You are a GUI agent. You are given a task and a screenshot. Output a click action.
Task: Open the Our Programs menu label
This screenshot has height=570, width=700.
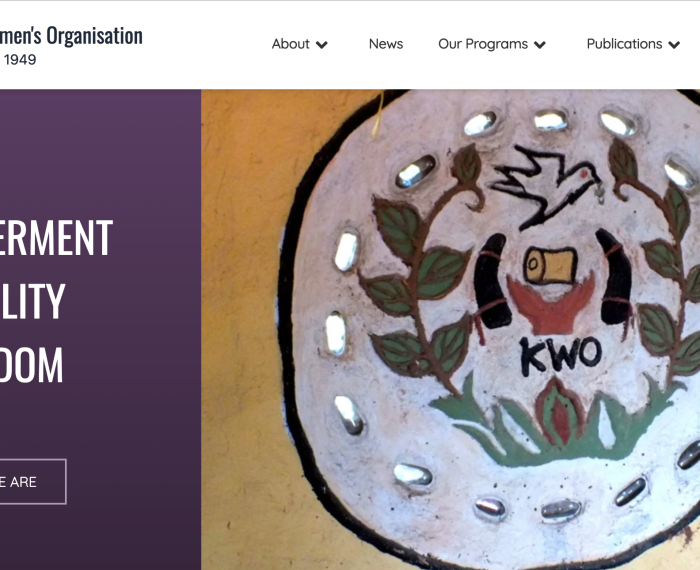coord(483,44)
